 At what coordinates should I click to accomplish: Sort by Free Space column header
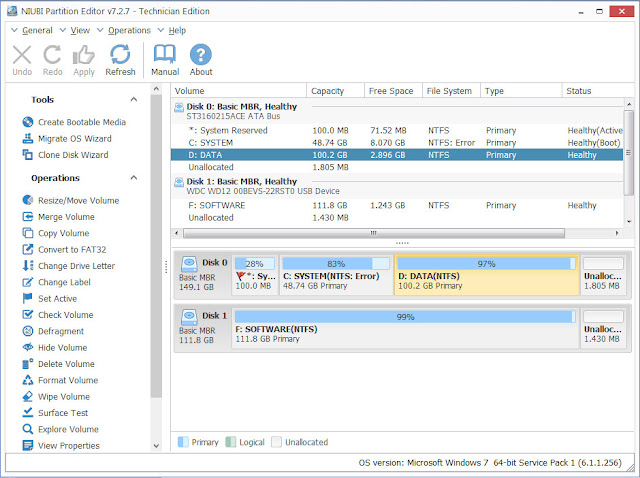393,91
